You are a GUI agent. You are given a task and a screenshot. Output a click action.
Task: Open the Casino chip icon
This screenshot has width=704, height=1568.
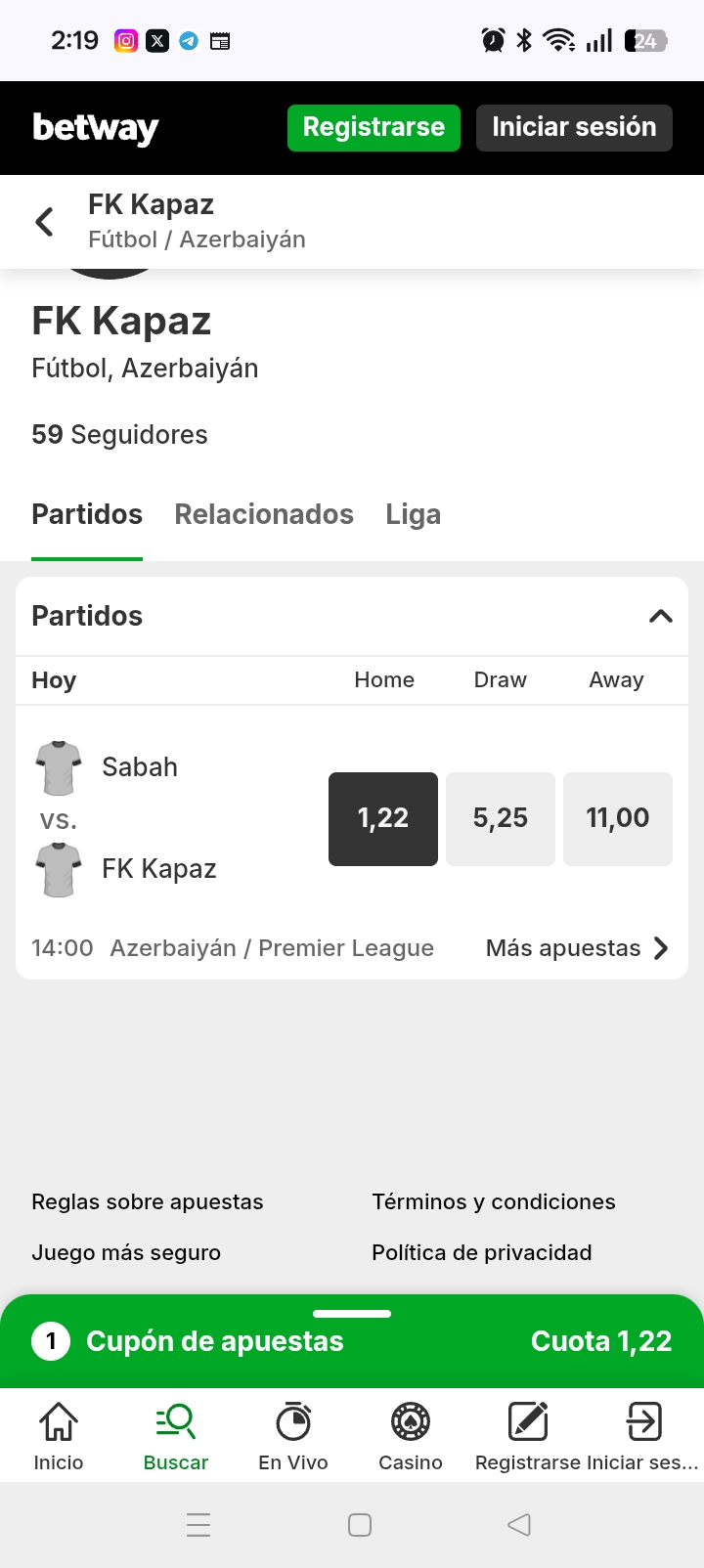(411, 1422)
